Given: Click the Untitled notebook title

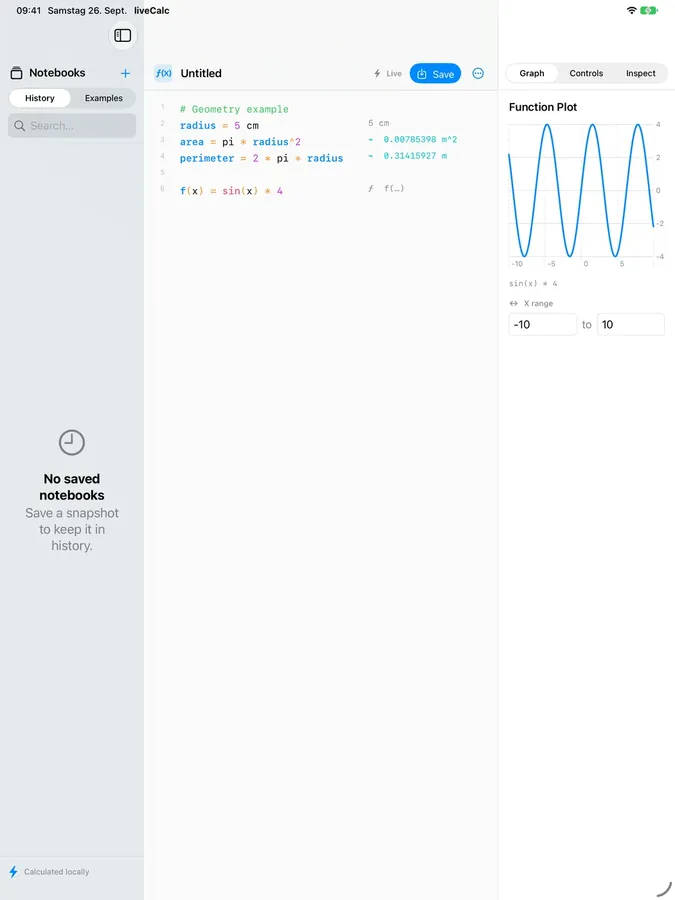Looking at the screenshot, I should (201, 73).
